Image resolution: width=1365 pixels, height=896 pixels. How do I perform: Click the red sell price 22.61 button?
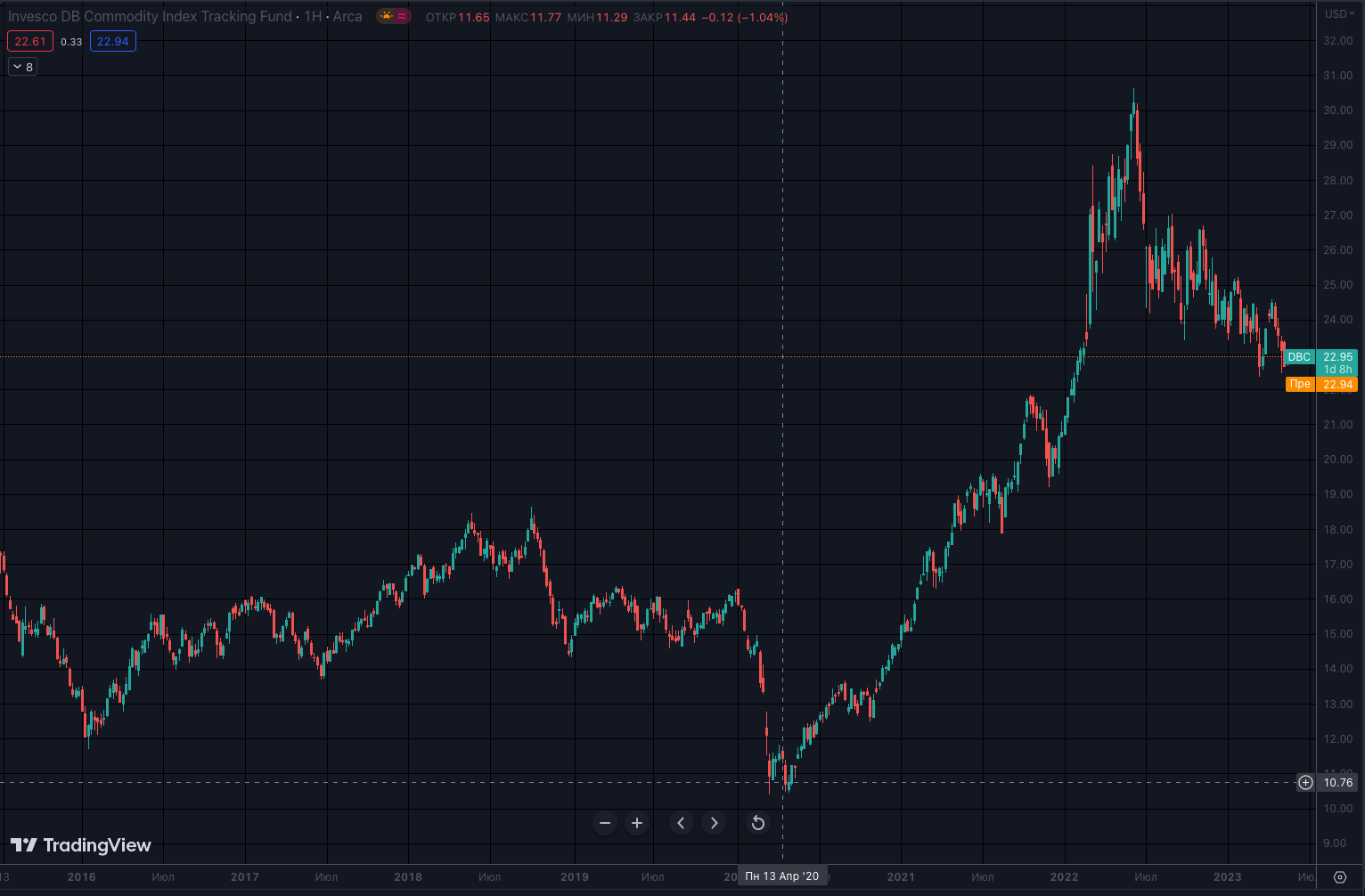(x=30, y=41)
